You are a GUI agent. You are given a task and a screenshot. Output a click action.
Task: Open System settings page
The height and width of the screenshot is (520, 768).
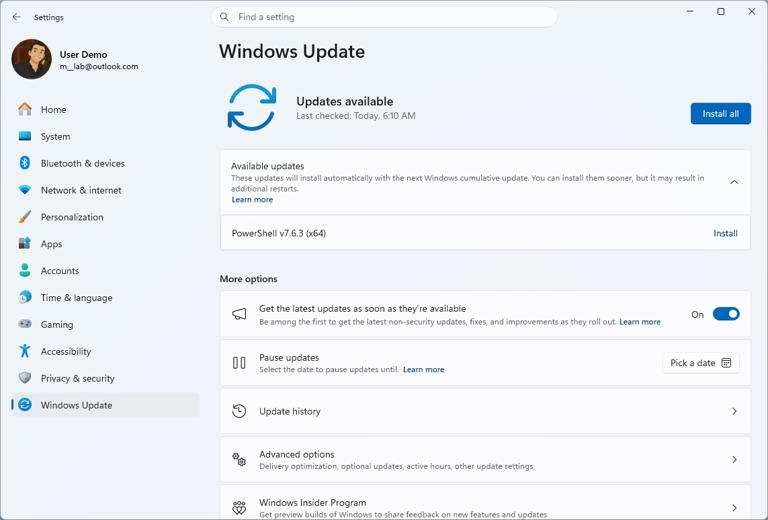[x=105, y=136]
